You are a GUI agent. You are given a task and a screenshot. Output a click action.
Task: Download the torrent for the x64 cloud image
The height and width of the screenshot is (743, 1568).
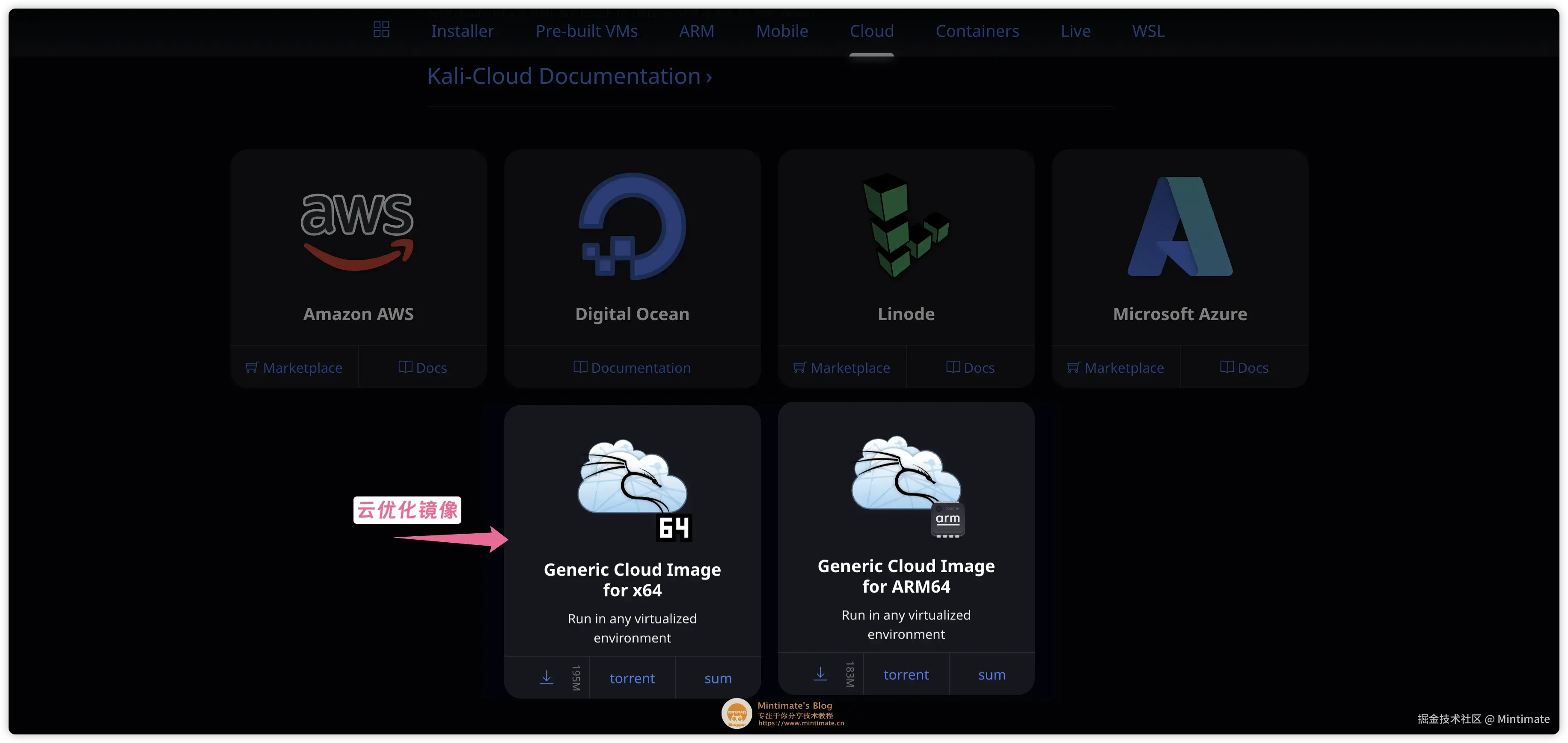632,677
